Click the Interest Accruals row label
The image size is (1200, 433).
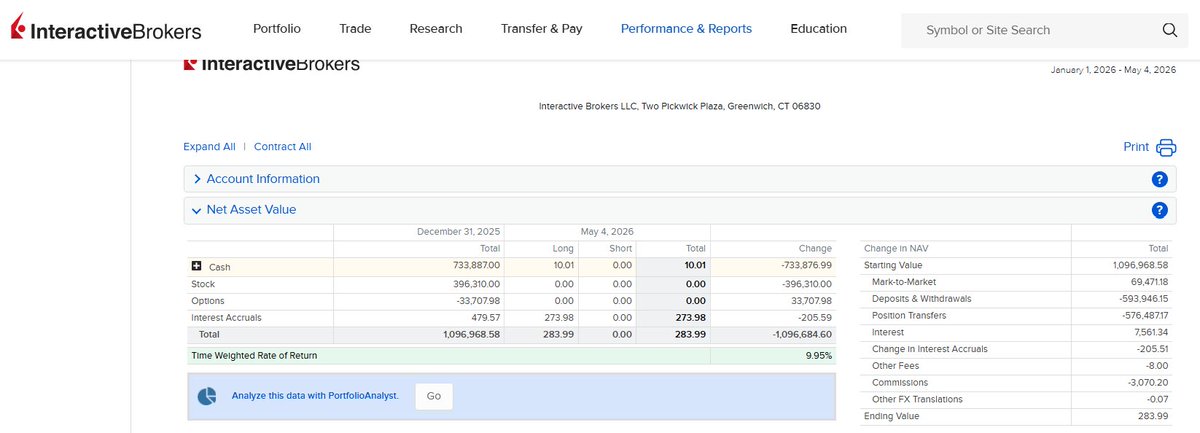click(226, 318)
